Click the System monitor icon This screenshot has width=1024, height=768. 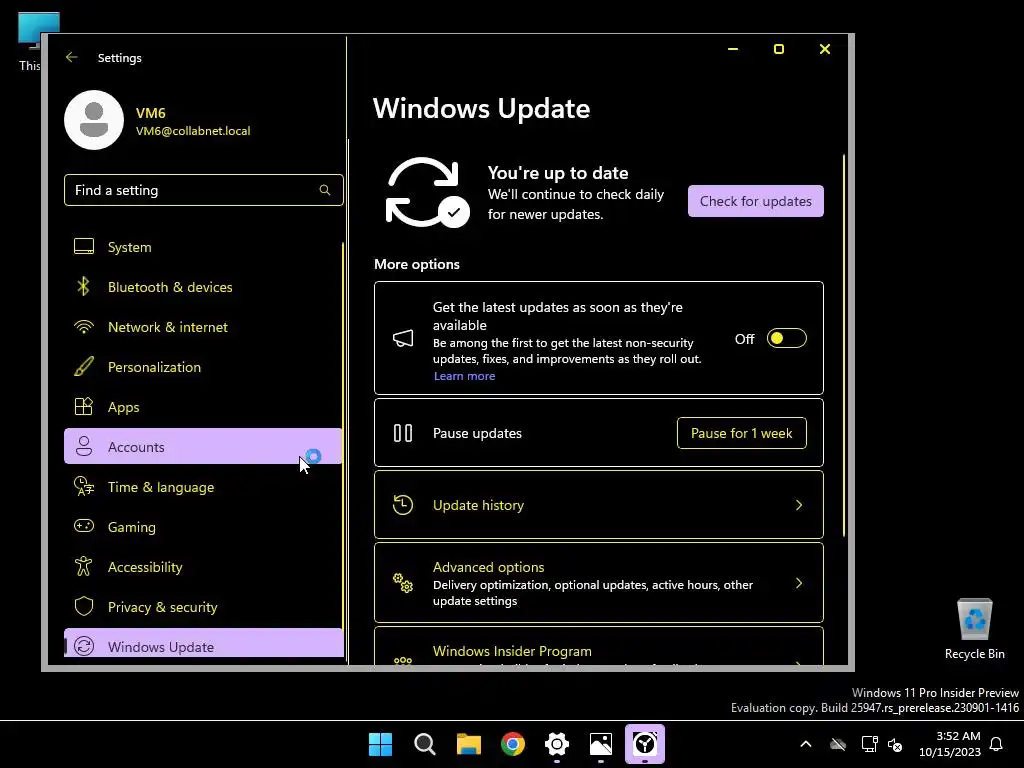(84, 247)
